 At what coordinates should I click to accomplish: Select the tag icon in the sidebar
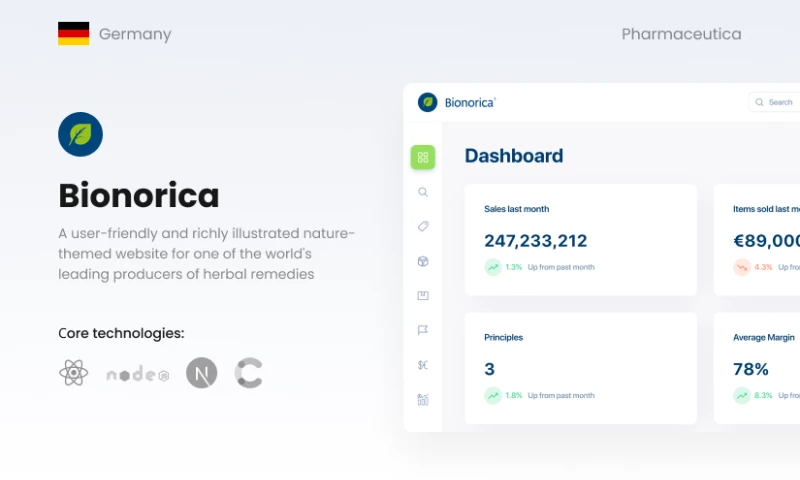(423, 226)
